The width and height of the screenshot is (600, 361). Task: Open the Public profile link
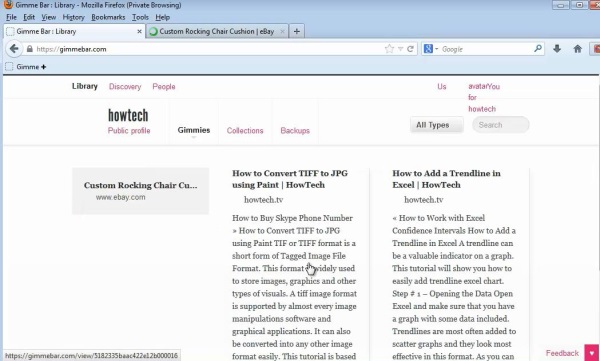(x=129, y=131)
